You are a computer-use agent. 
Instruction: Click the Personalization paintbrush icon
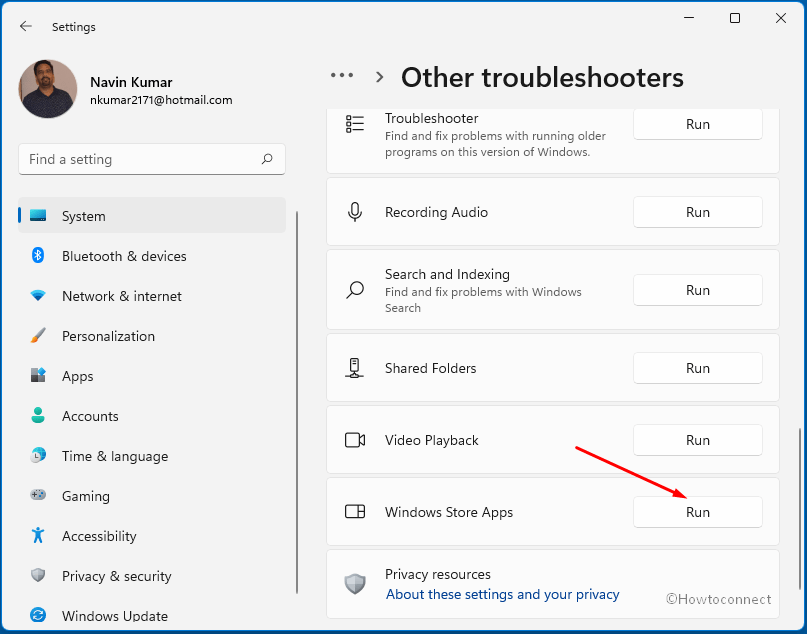[38, 336]
